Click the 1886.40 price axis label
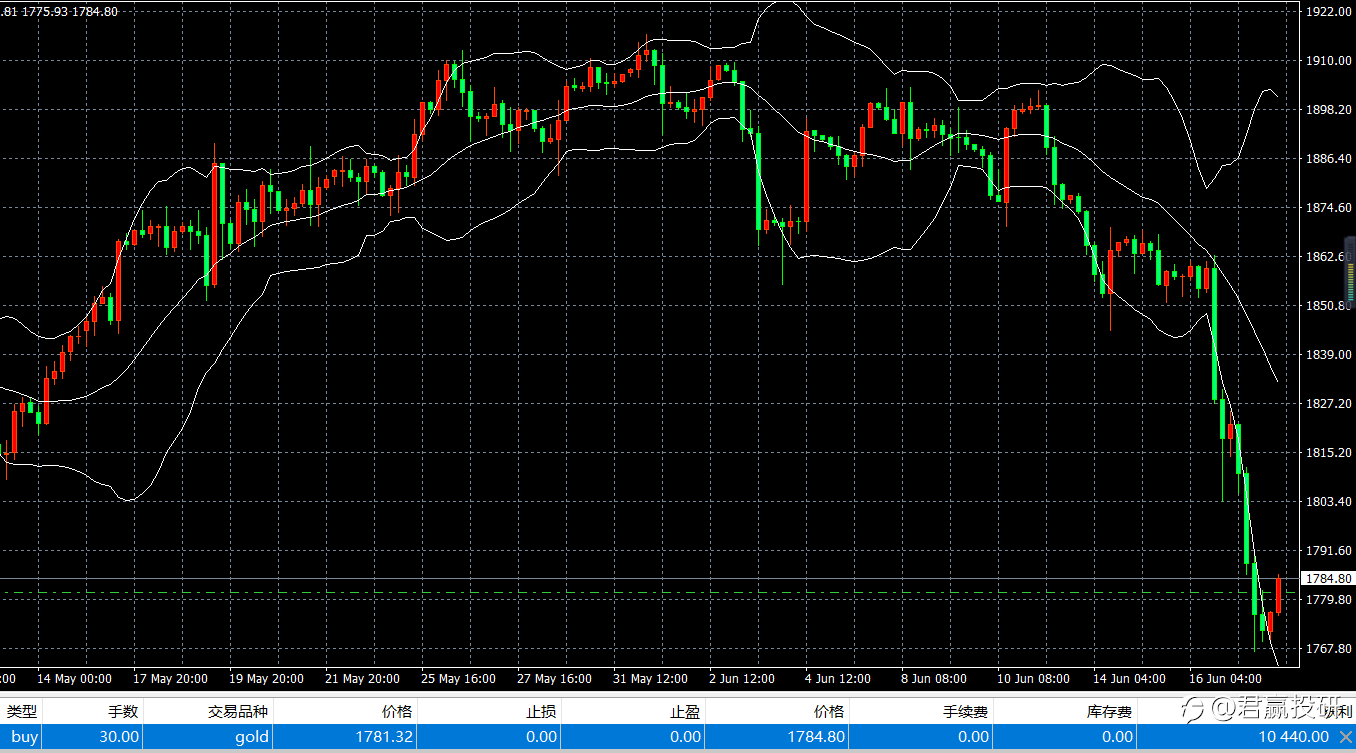The width and height of the screenshot is (1356, 753). click(x=1329, y=159)
